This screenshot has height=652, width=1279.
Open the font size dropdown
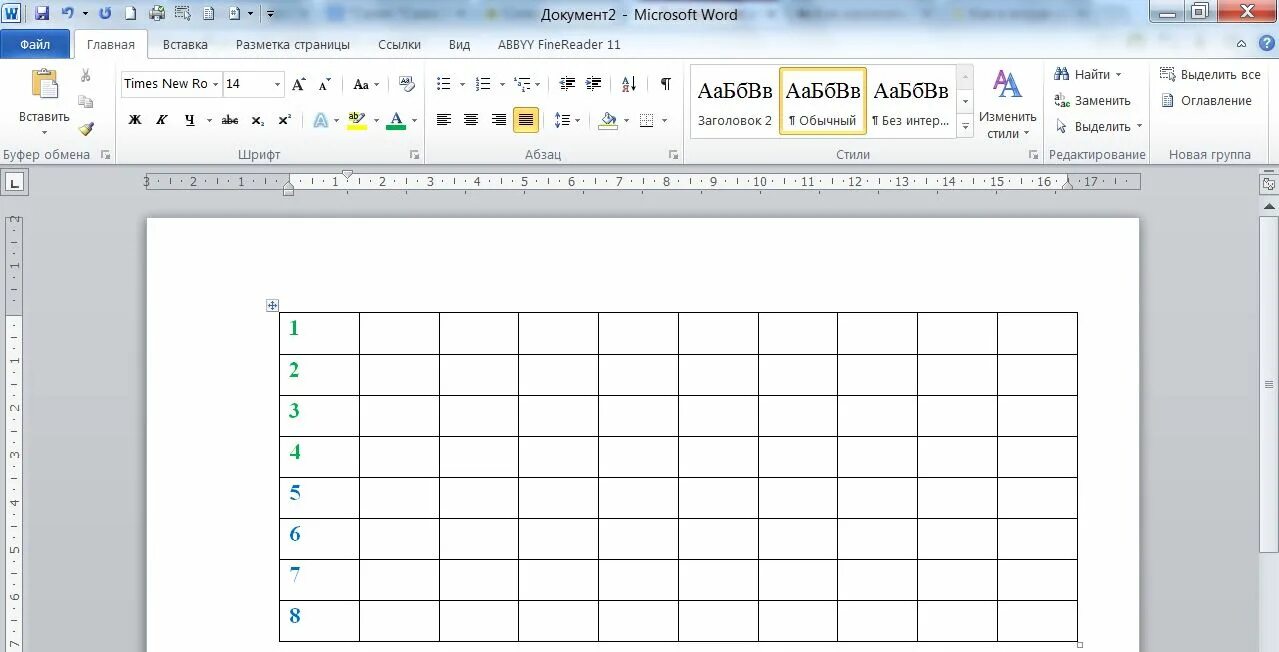click(x=278, y=84)
